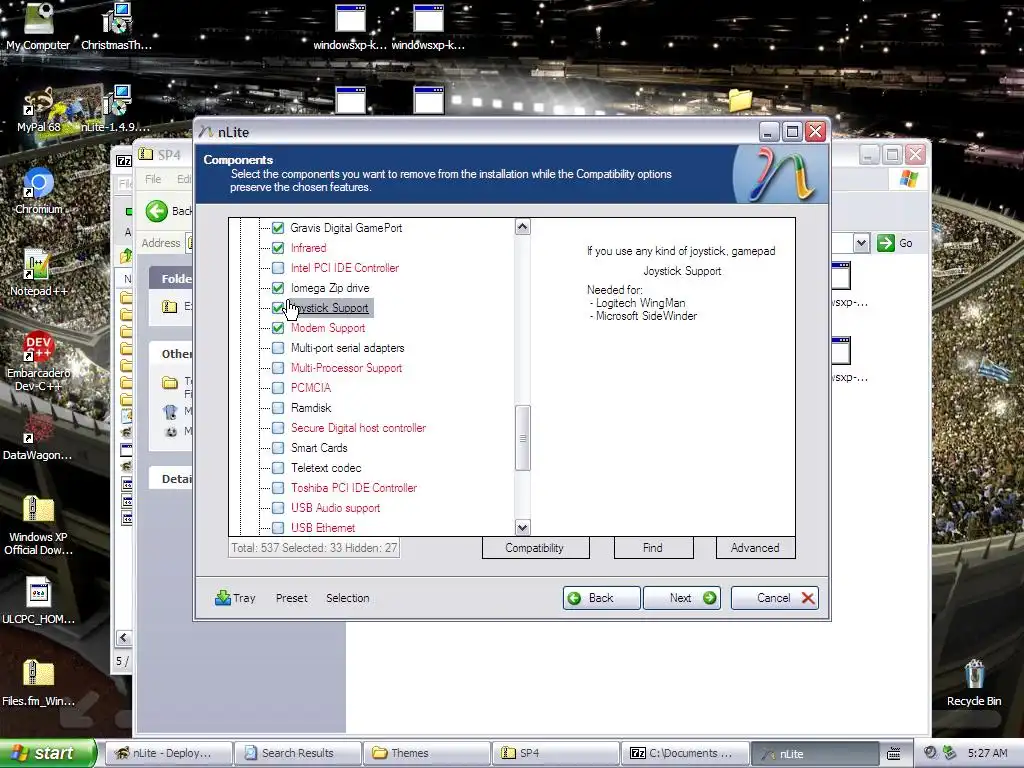The image size is (1024, 768).
Task: Check Teletext codec
Action: point(278,468)
